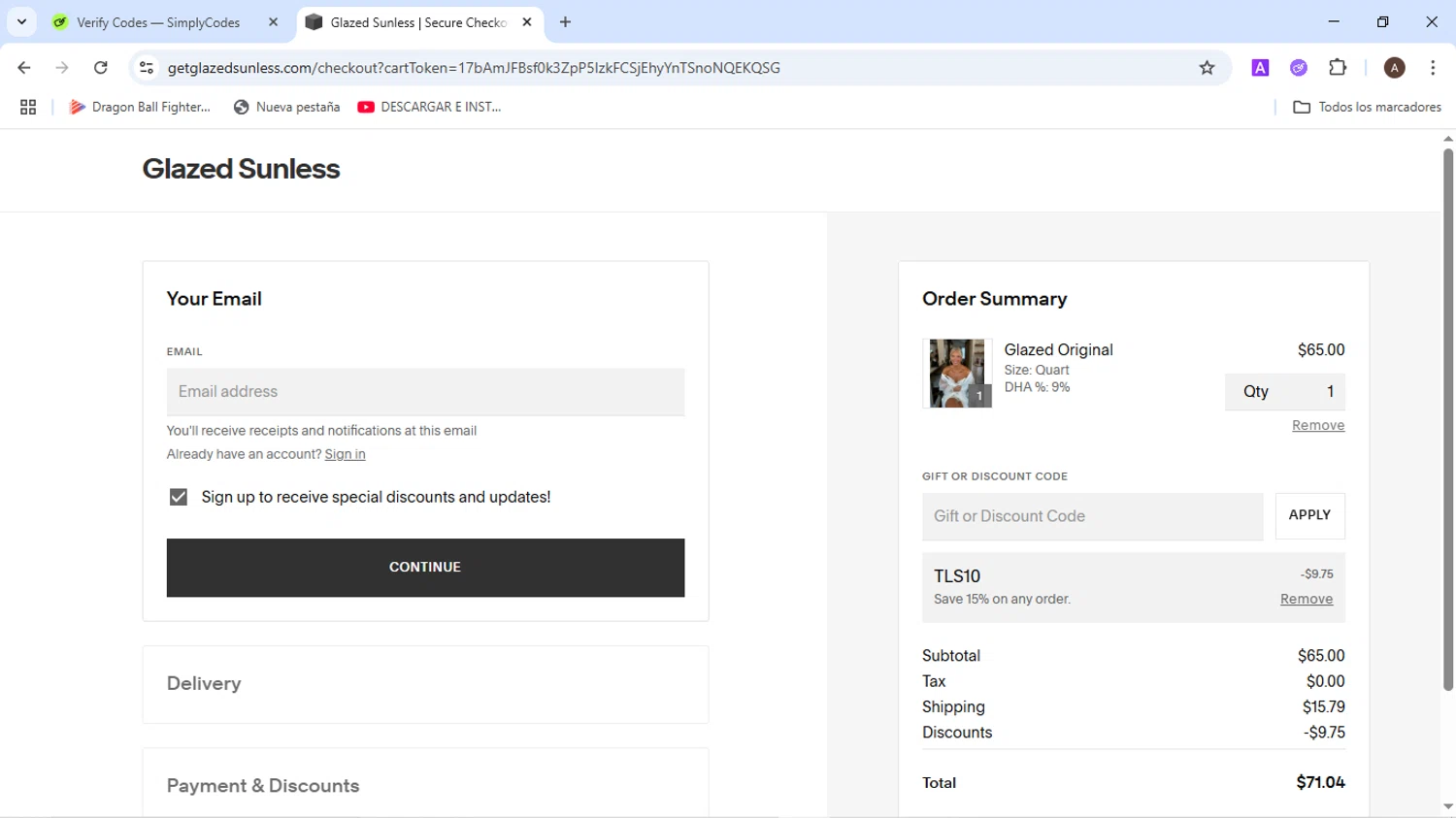1456x818 pixels.
Task: Focus the Email address field
Action: tap(425, 392)
